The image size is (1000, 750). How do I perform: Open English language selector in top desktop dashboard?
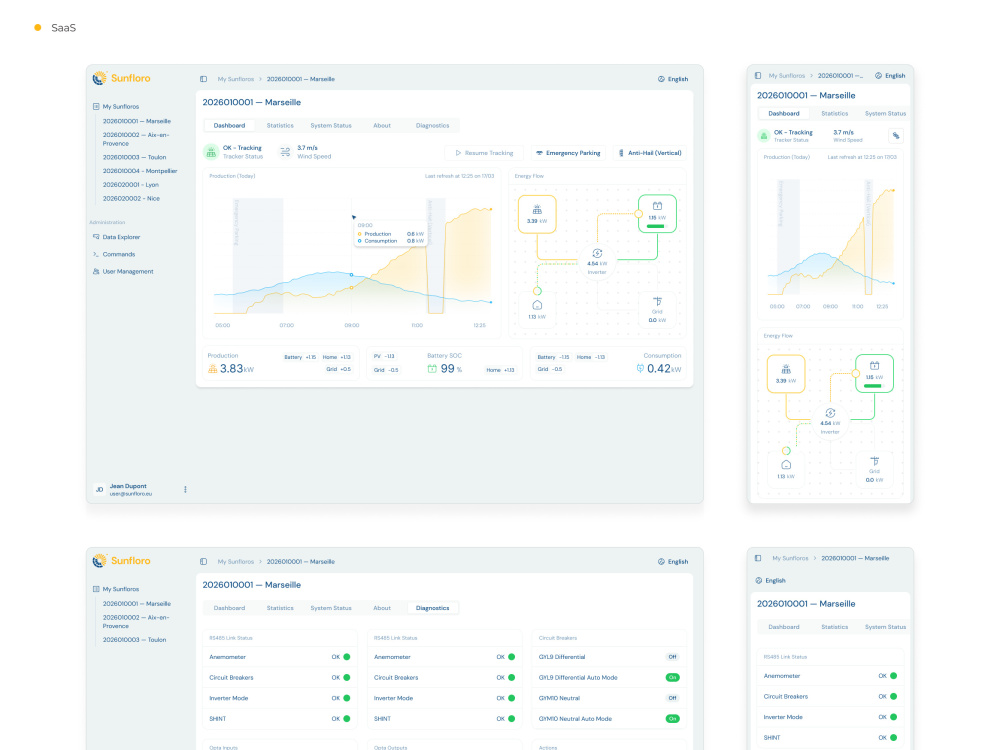click(673, 79)
